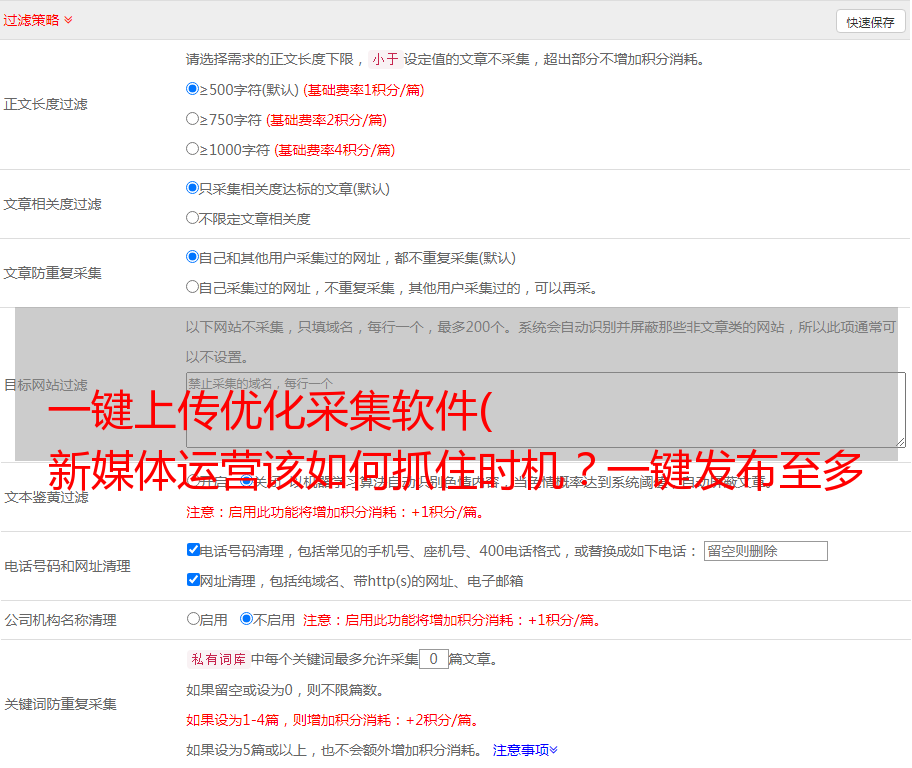Collapse the 过滤策略 section header

click(38, 20)
